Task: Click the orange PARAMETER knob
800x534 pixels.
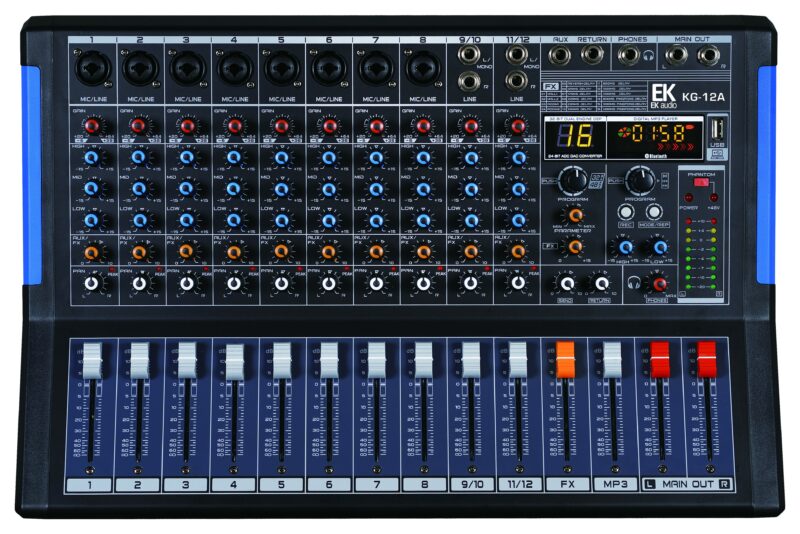Action: pyautogui.click(x=575, y=216)
